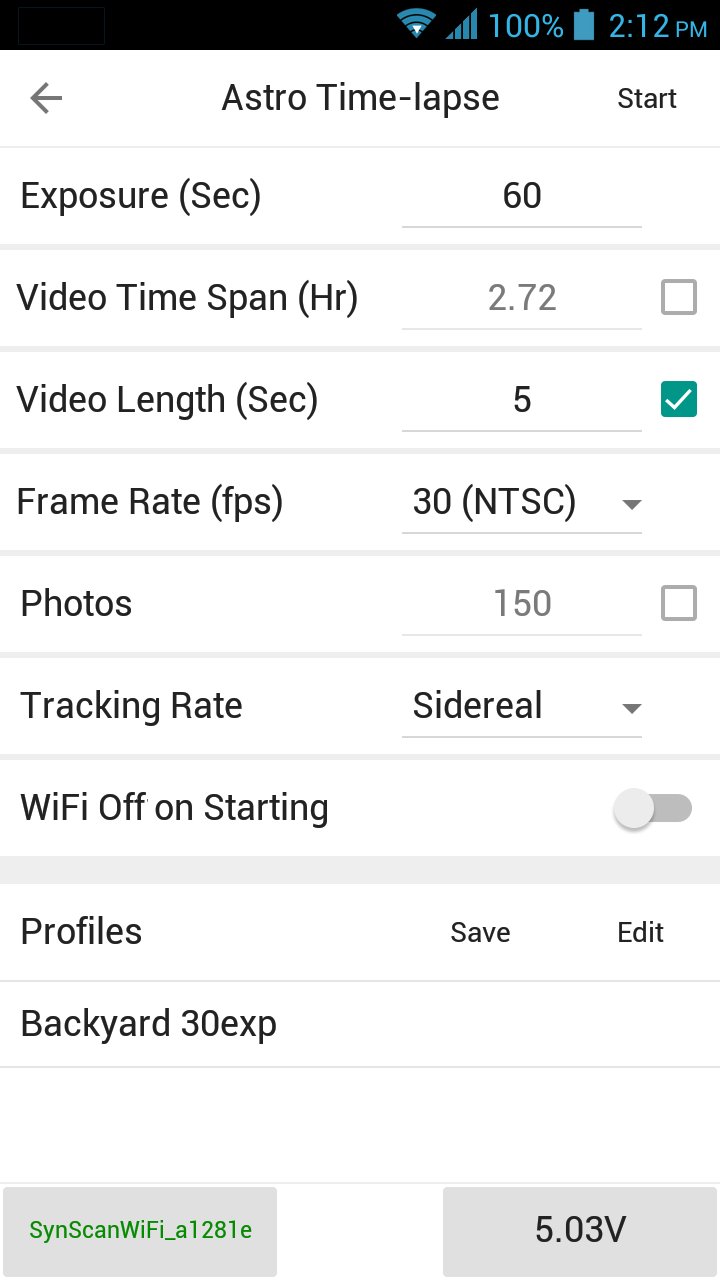
Task: Tap the 5.03V voltage indicator
Action: click(x=580, y=1231)
